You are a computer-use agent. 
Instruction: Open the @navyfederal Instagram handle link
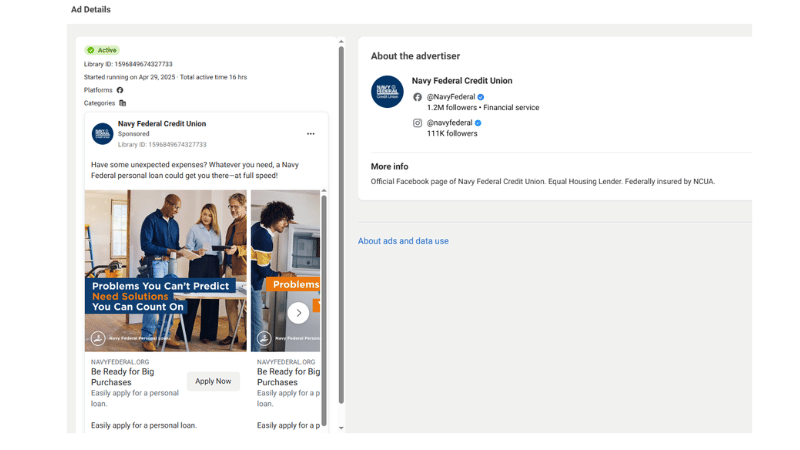point(449,123)
